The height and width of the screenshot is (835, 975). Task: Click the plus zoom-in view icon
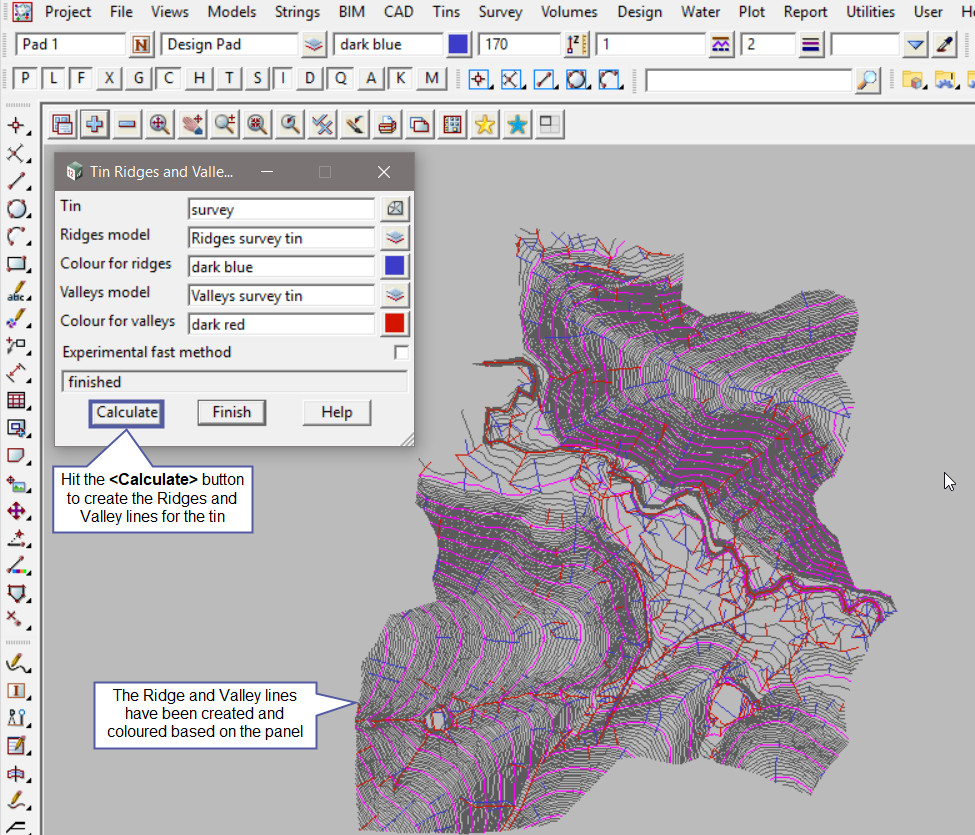click(95, 124)
